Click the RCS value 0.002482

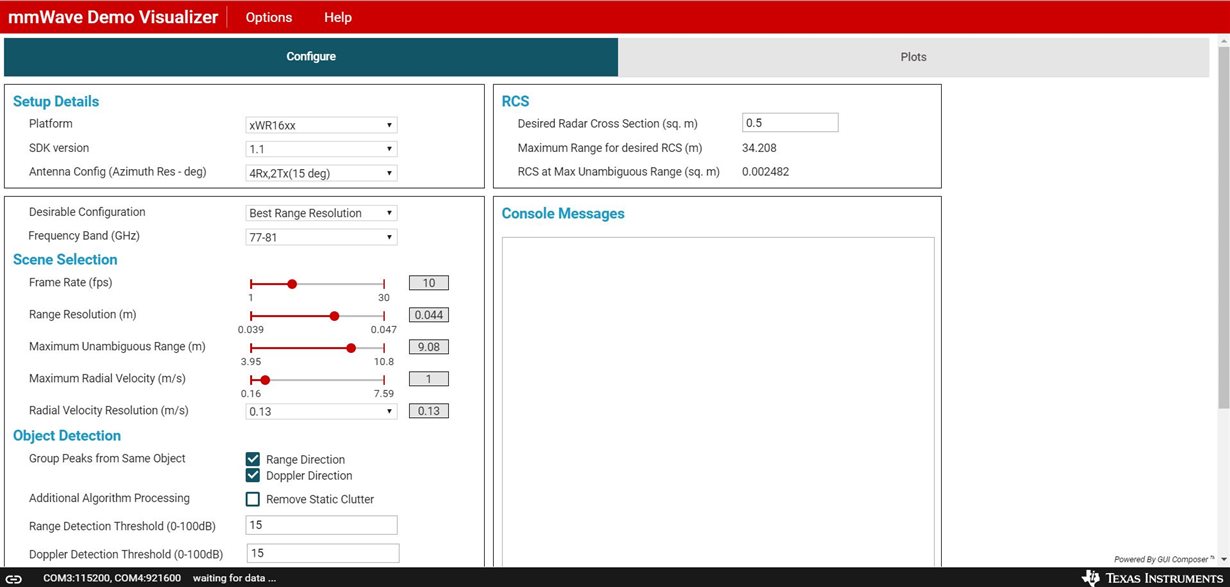pos(766,172)
